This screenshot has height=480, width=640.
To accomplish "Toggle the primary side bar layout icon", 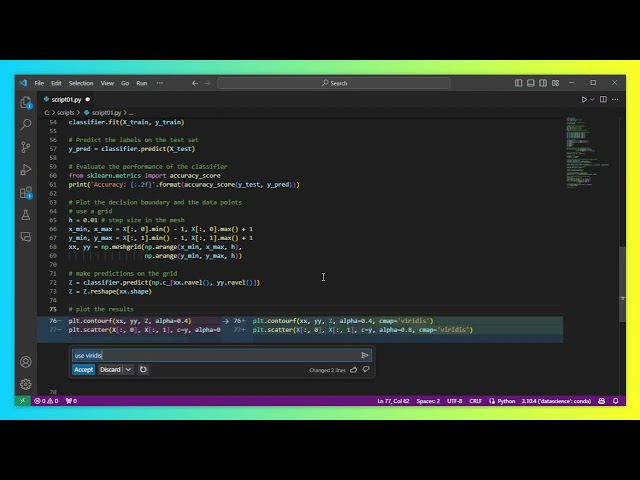I will [x=518, y=83].
